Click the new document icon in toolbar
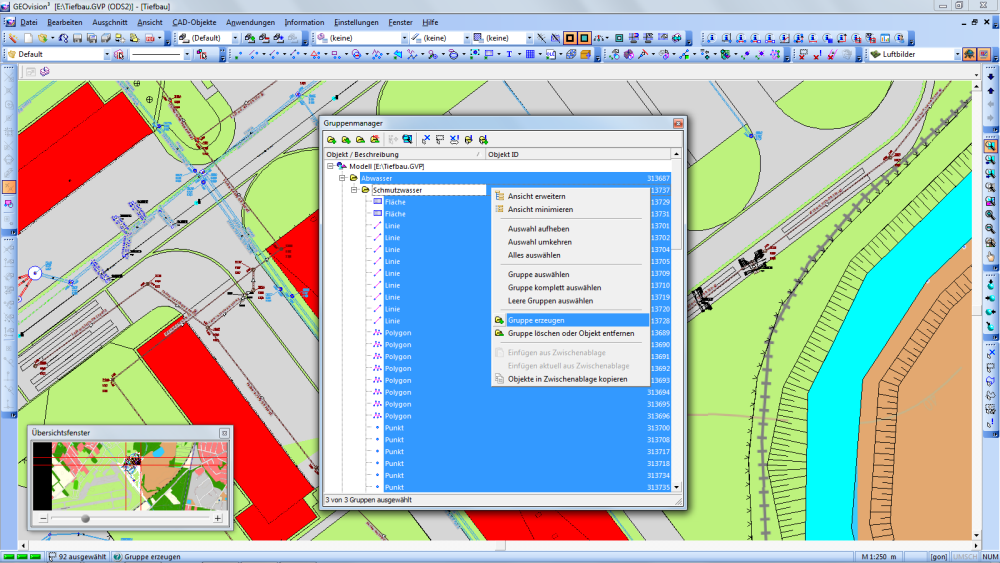 [29, 38]
